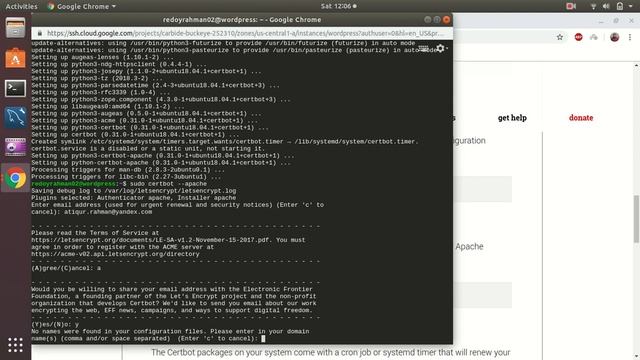Click the 'Plugins selected: Authenticator apache' line
This screenshot has height=360, width=640.
click(134, 198)
